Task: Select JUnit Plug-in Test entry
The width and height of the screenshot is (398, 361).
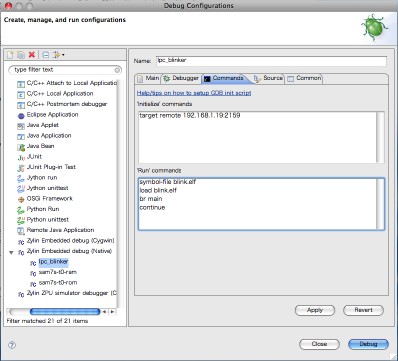Action: tap(51, 167)
